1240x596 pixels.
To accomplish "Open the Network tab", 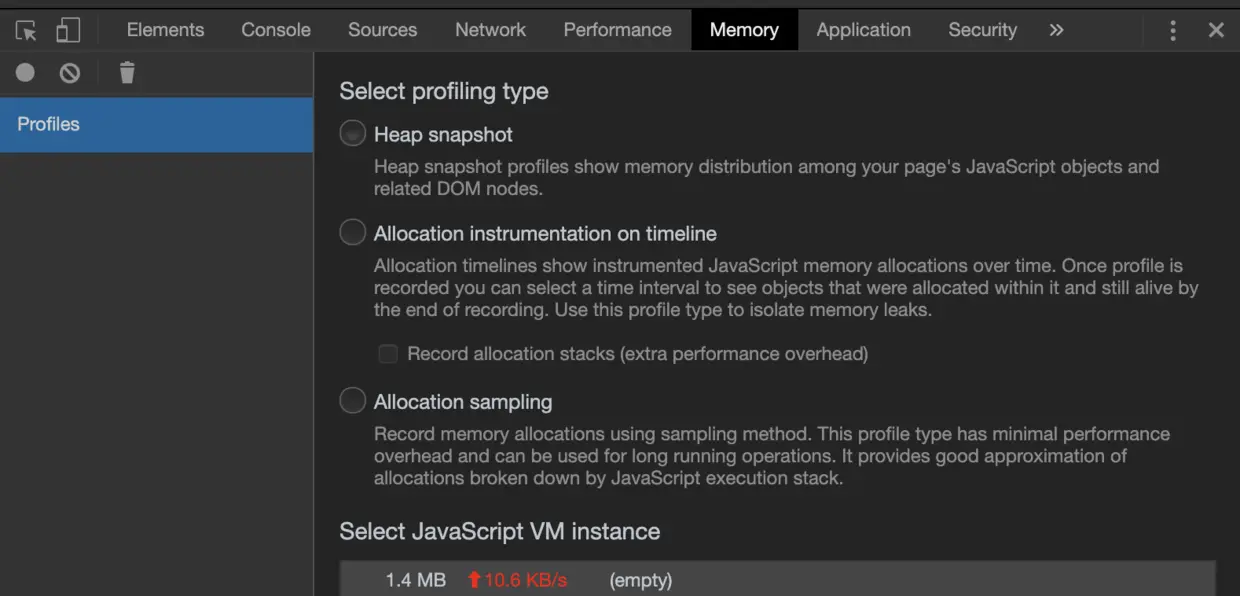I will coord(490,30).
